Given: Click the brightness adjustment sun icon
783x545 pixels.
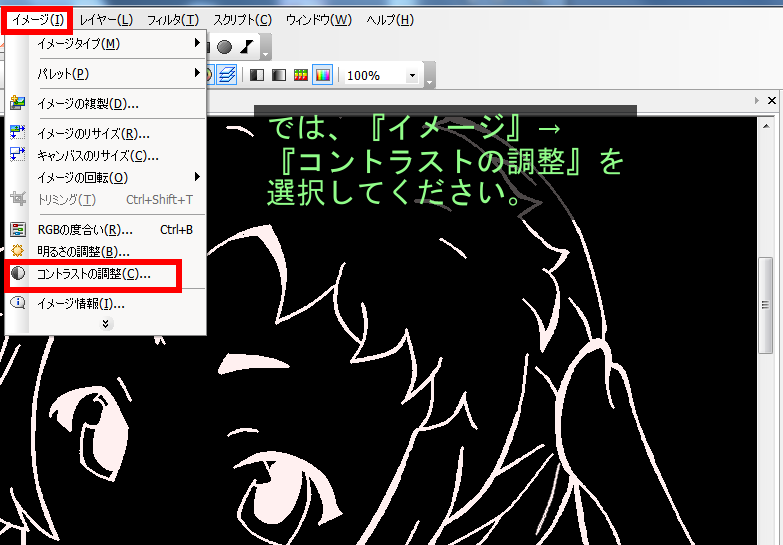Looking at the screenshot, I should point(18,251).
